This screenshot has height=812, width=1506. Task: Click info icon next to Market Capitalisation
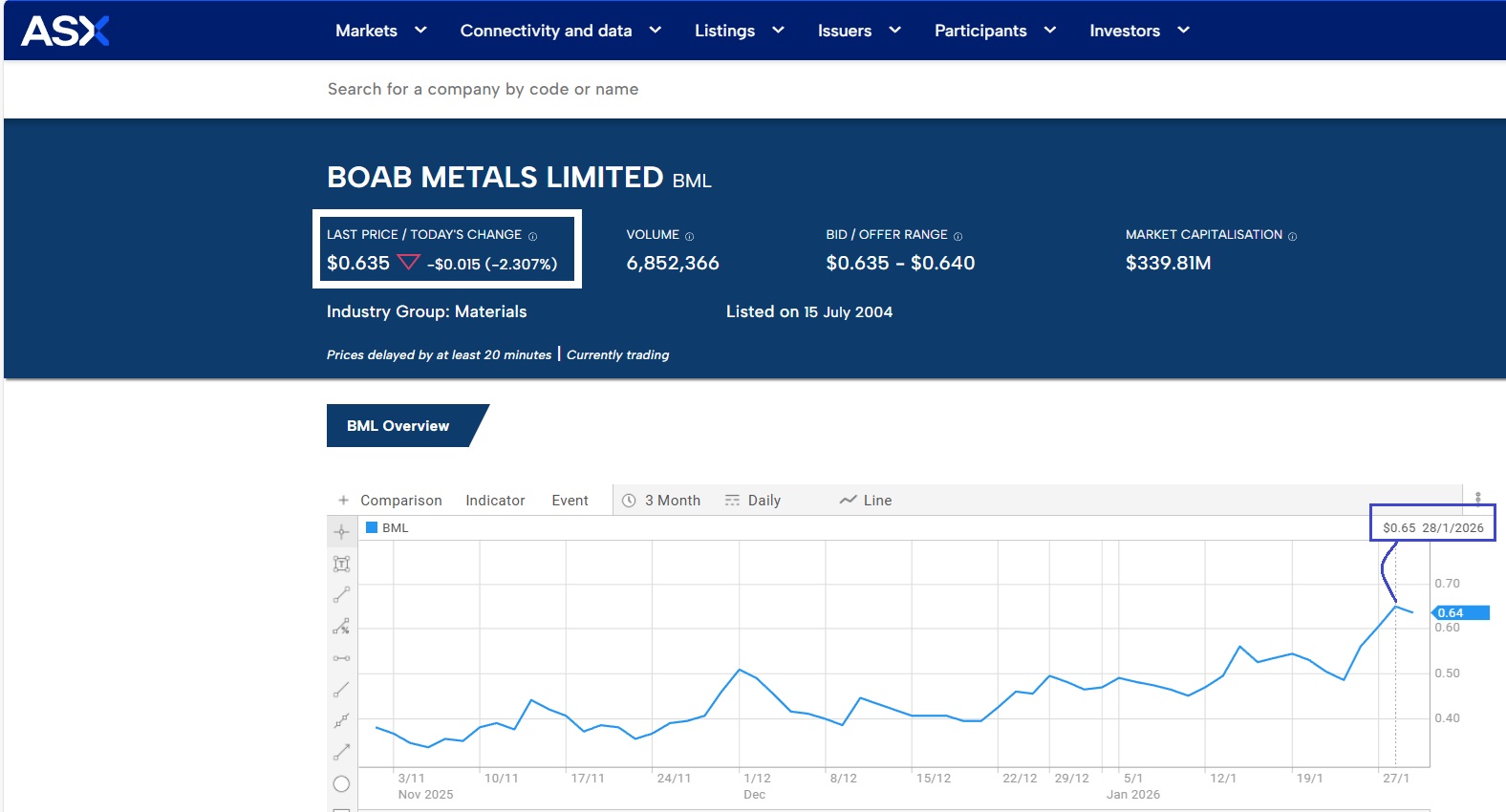click(1292, 236)
